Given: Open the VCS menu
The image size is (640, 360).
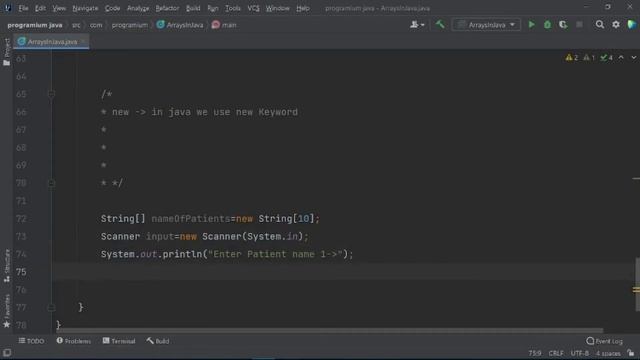Looking at the screenshot, I should (253, 8).
